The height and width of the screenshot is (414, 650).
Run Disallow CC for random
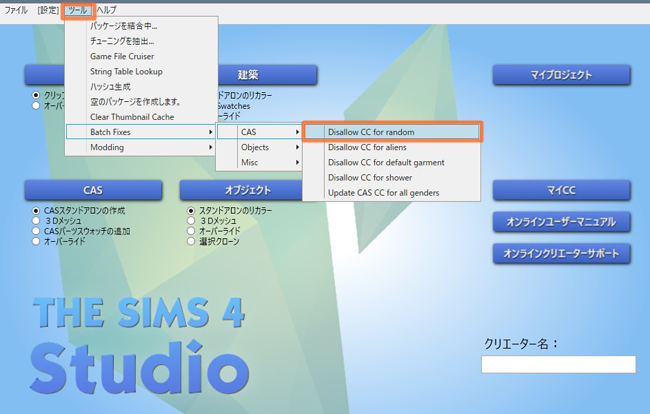392,132
